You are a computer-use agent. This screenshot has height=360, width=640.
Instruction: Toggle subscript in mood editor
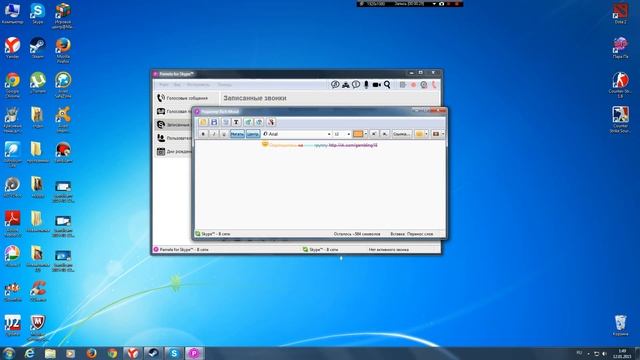tap(384, 134)
